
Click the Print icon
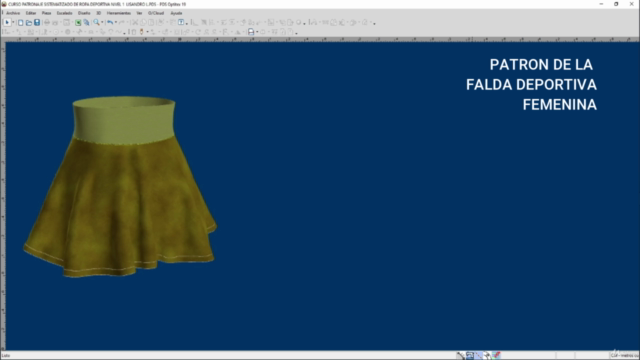[x=47, y=22]
